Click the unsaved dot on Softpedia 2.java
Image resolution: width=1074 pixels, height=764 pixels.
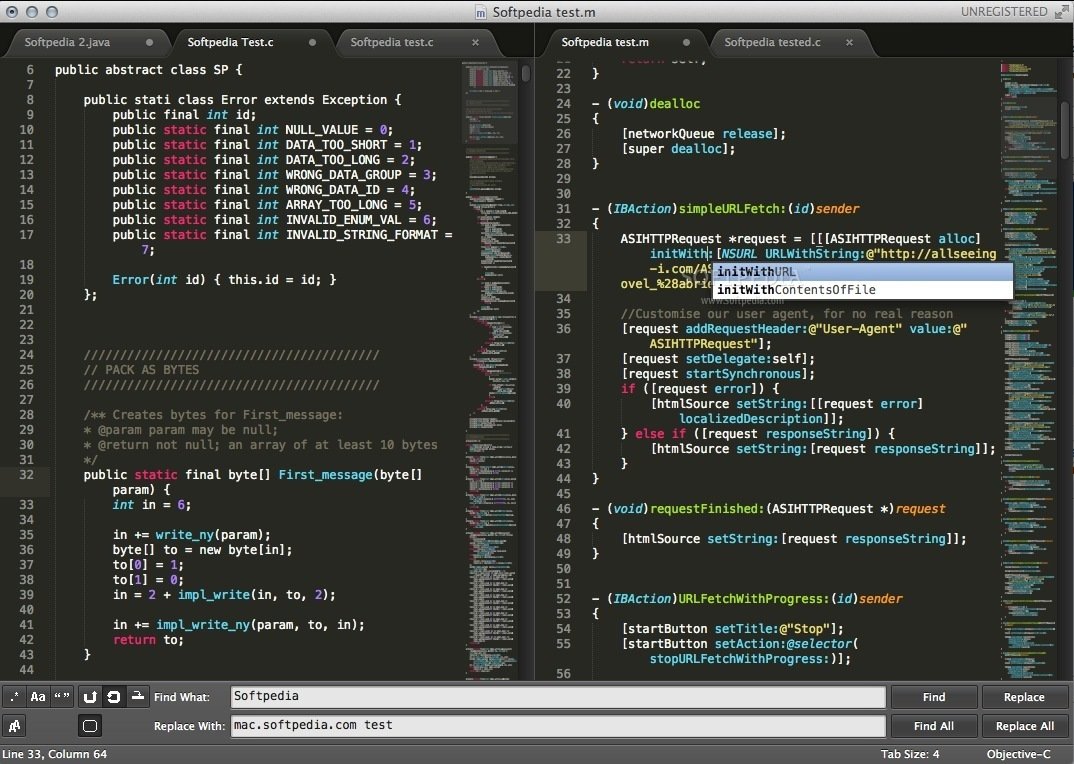point(149,42)
